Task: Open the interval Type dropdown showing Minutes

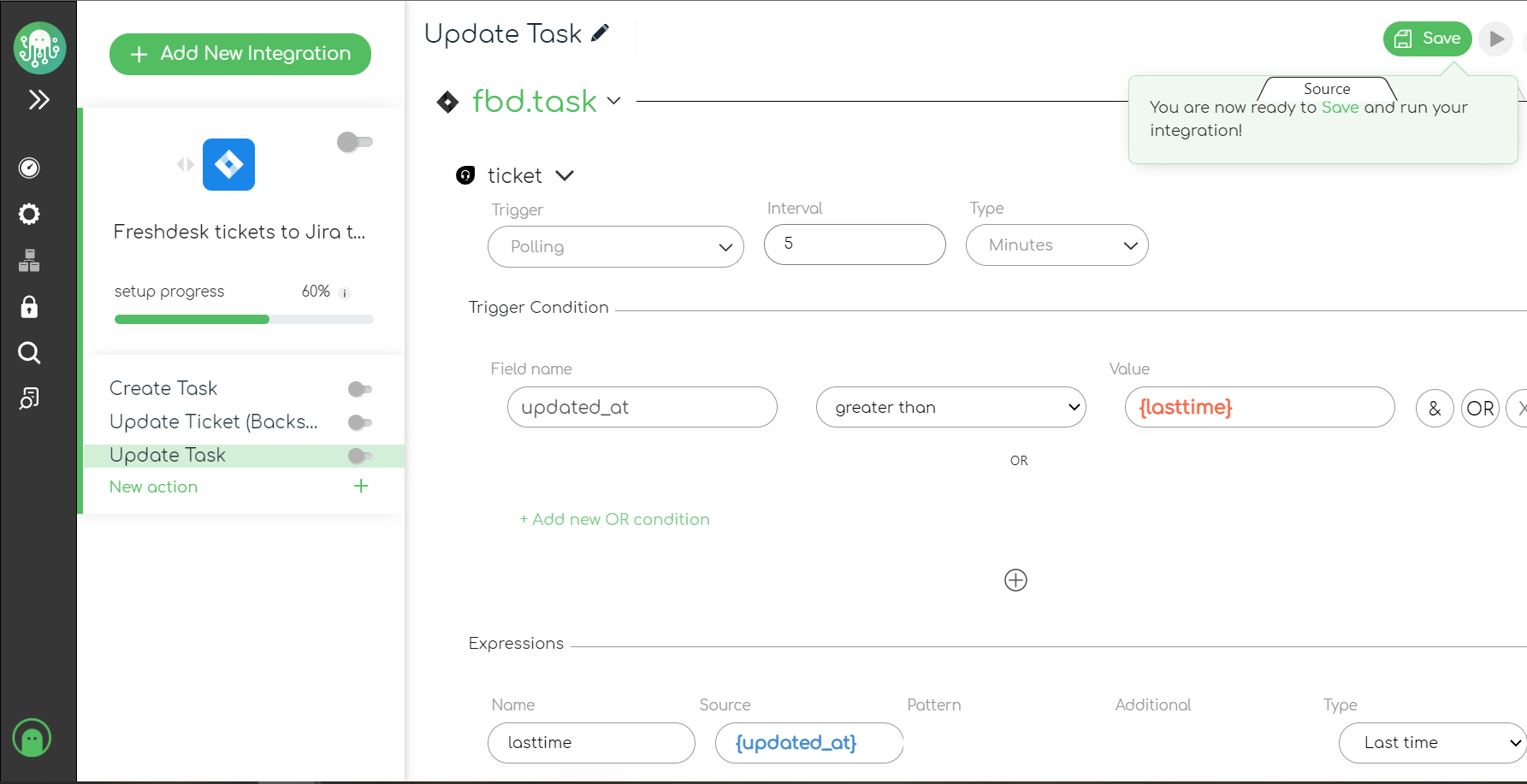Action: 1056,245
